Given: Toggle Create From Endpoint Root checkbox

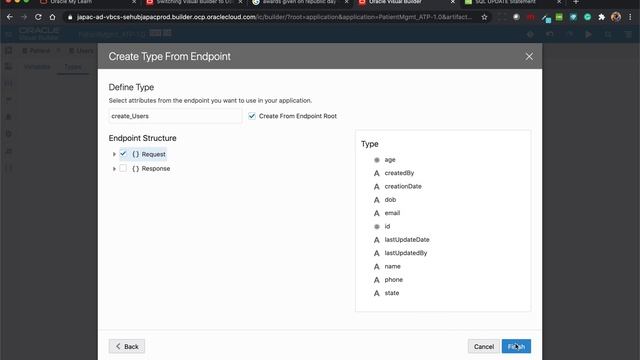Looking at the screenshot, I should click(x=252, y=116).
